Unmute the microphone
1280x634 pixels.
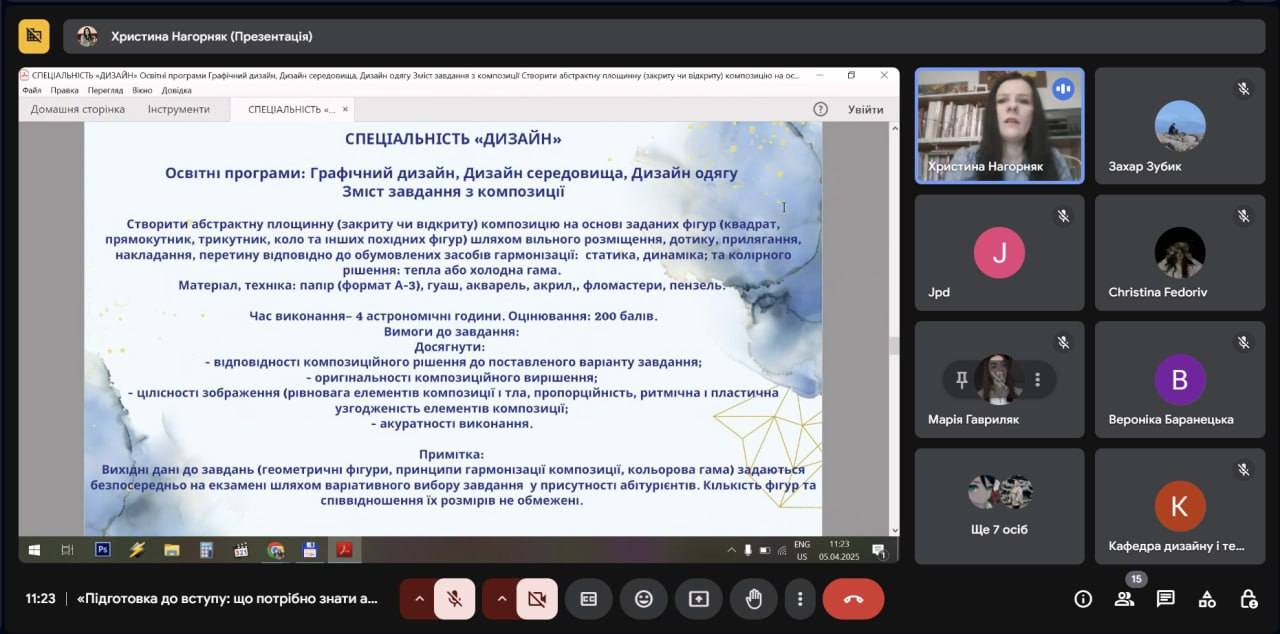point(454,599)
